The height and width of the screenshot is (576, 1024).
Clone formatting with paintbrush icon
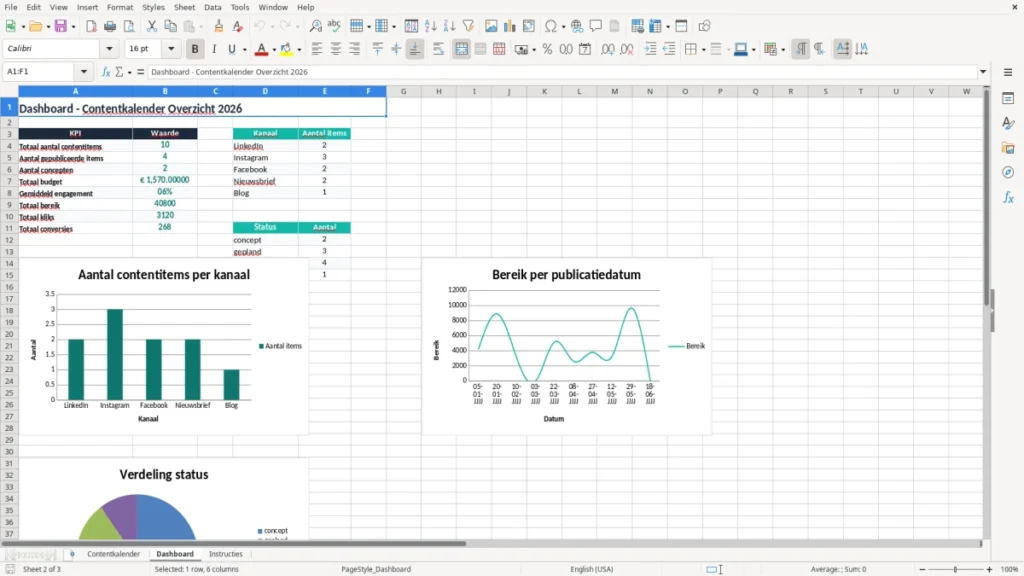(219, 26)
